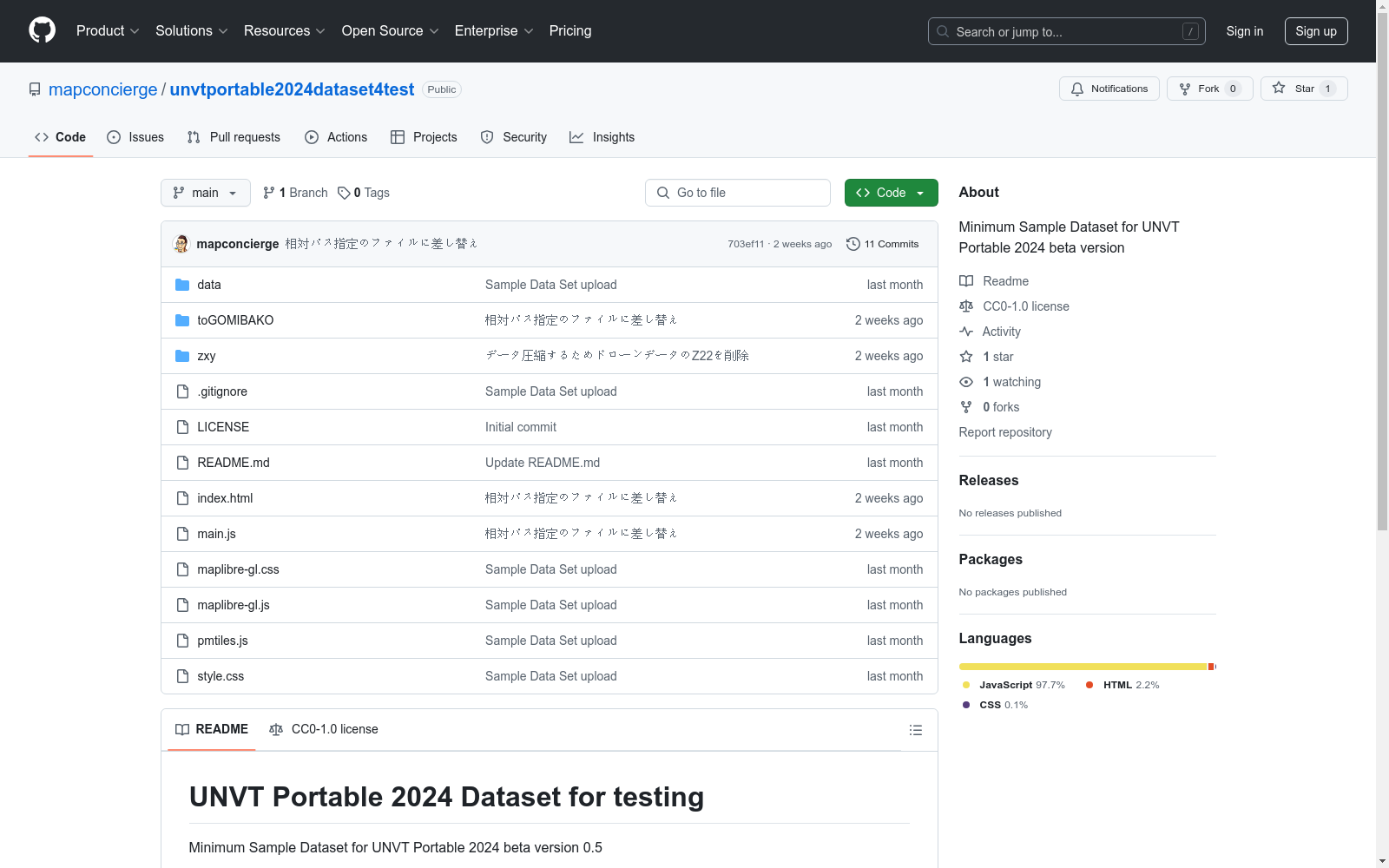The width and height of the screenshot is (1389, 868).
Task: Click the Sign up button
Action: pos(1316,31)
